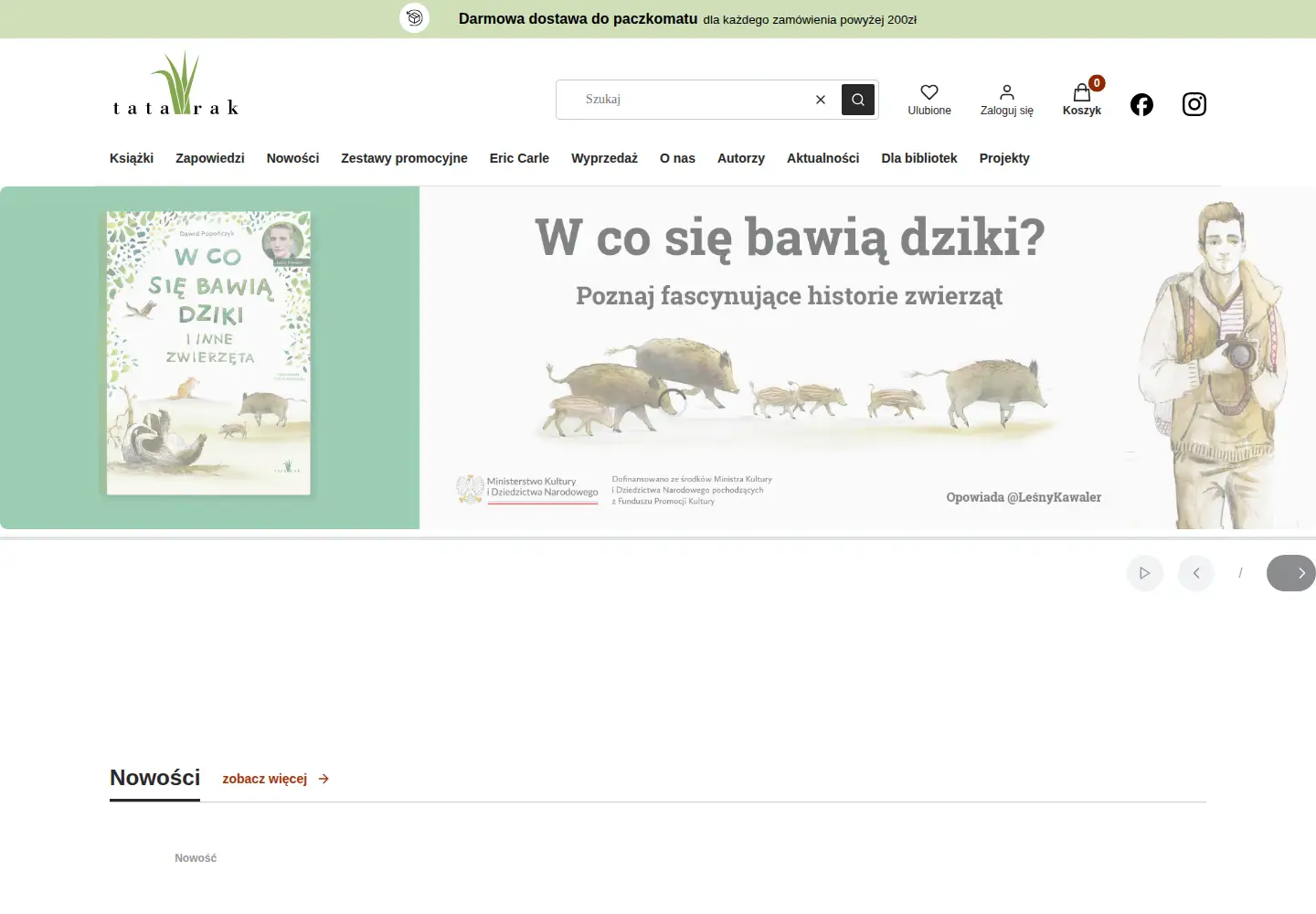Click the Nowość product label
Viewport: 1316px width, 914px height.
[196, 858]
